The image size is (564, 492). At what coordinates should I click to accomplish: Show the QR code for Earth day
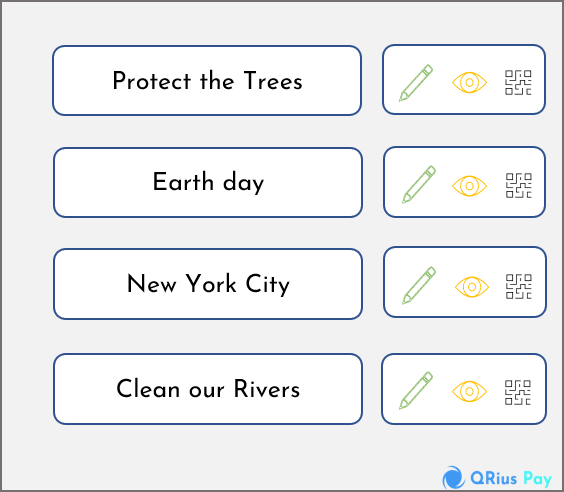[x=519, y=186]
